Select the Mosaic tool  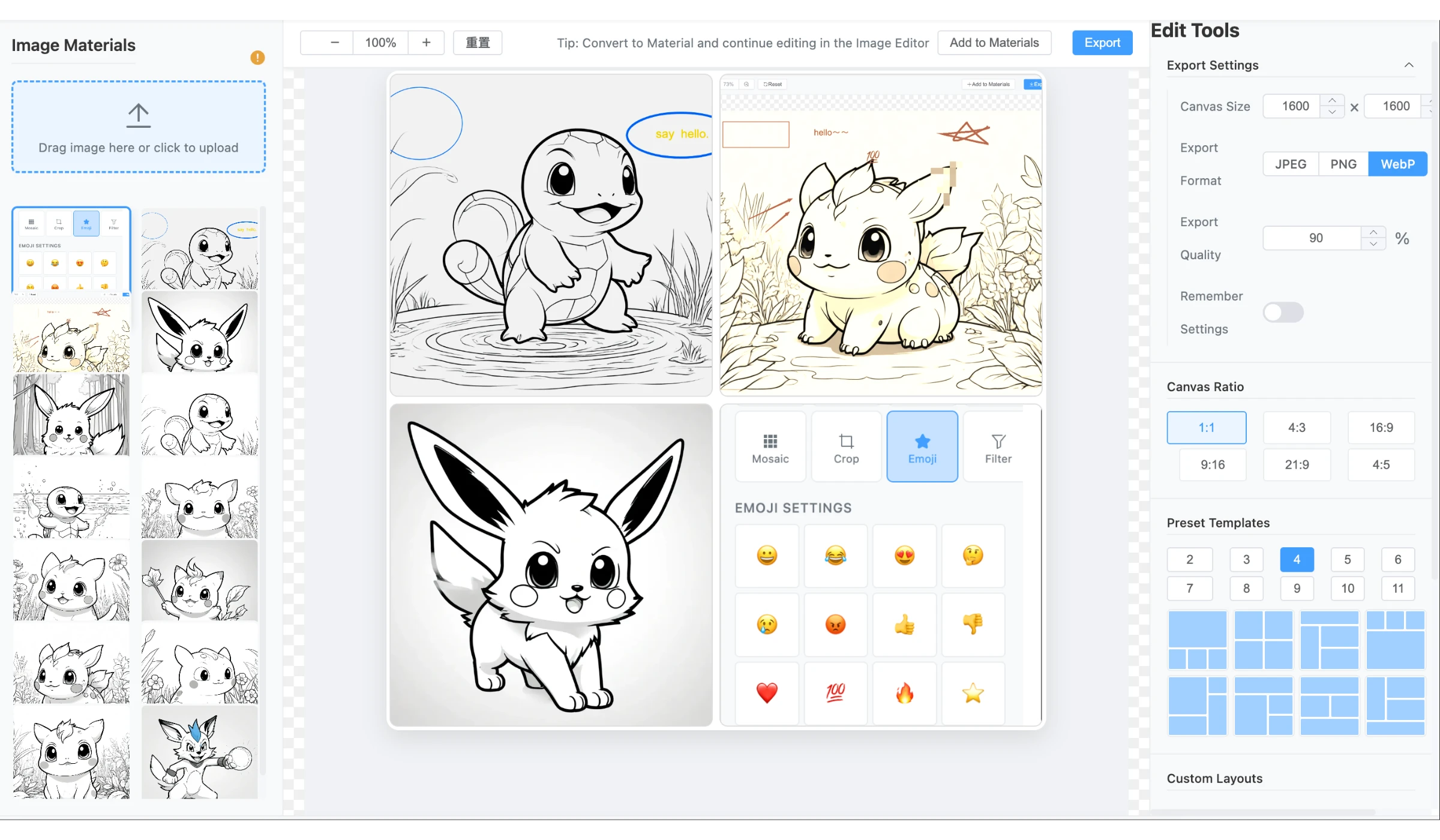pos(770,446)
